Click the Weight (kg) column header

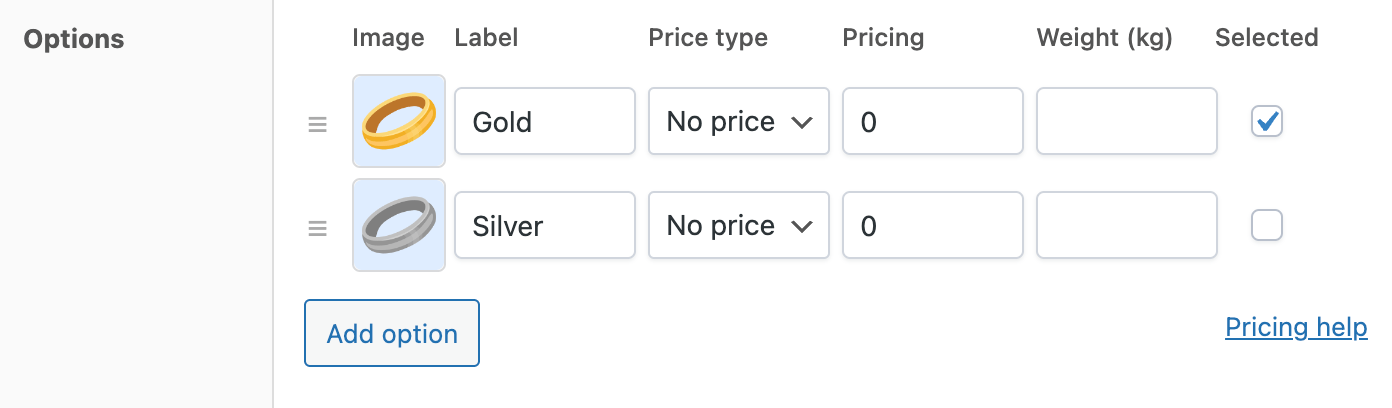(x=1104, y=38)
